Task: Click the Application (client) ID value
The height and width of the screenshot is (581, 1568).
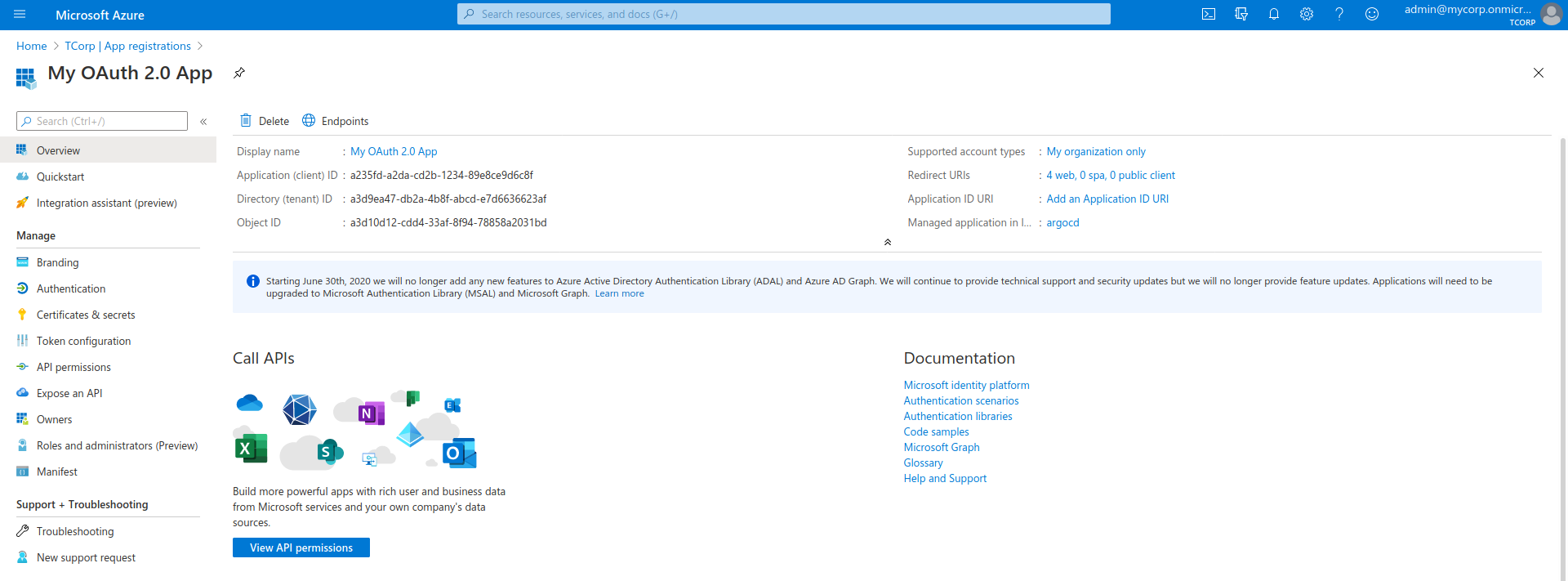Action: click(442, 175)
